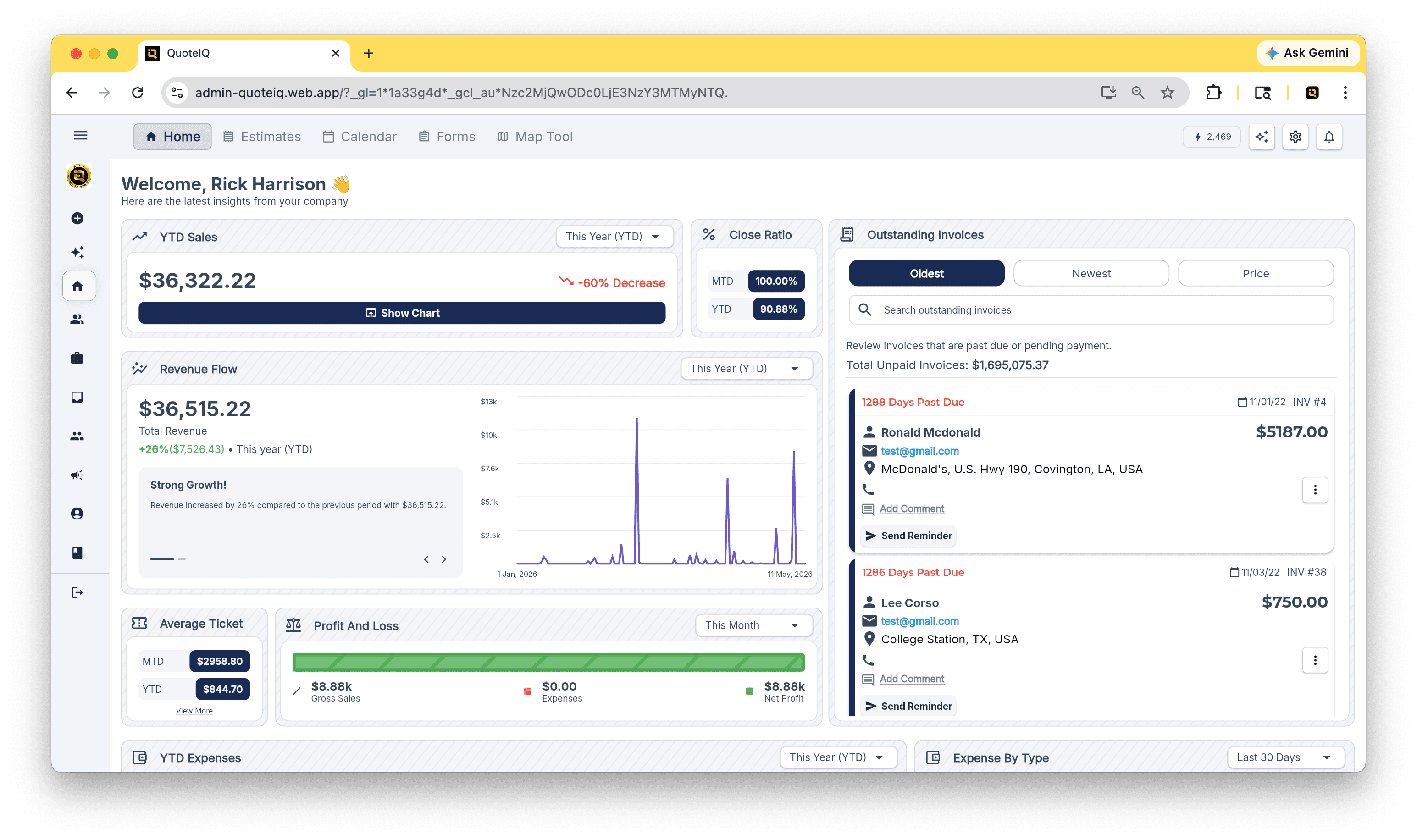The height and width of the screenshot is (840, 1417).
Task: Click the account profile icon in sidebar
Action: click(77, 514)
